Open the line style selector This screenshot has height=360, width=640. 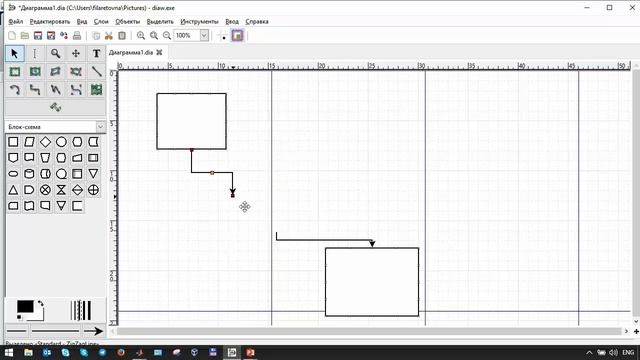(55, 331)
